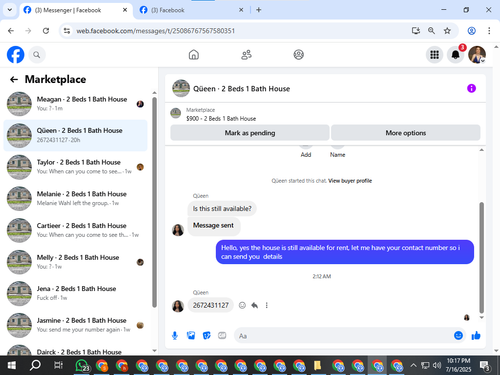Click the address bar URL
Screen dimensions: 500x375
pyautogui.click(x=156, y=31)
